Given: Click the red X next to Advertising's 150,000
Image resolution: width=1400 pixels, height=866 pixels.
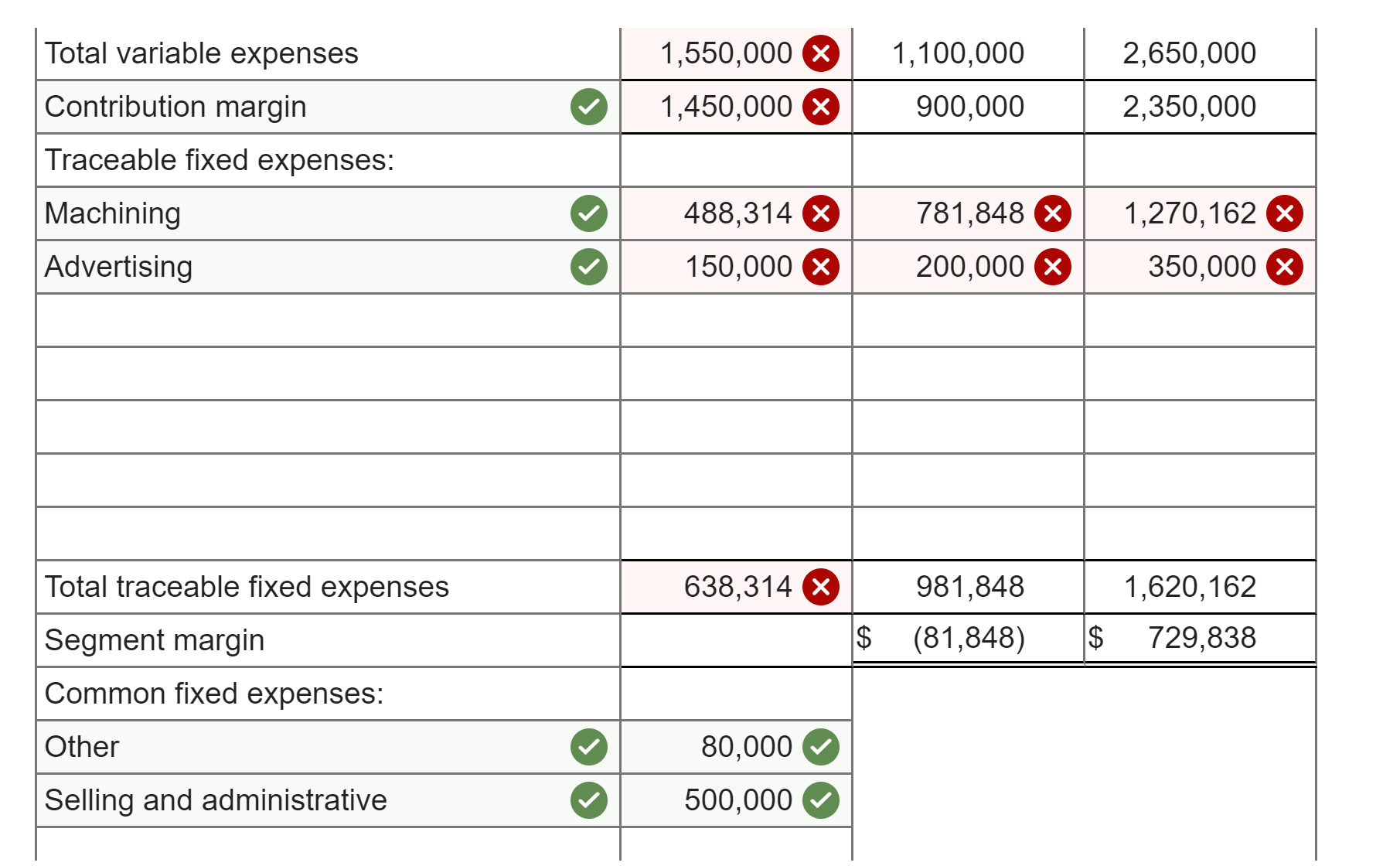Looking at the screenshot, I should (x=822, y=267).
